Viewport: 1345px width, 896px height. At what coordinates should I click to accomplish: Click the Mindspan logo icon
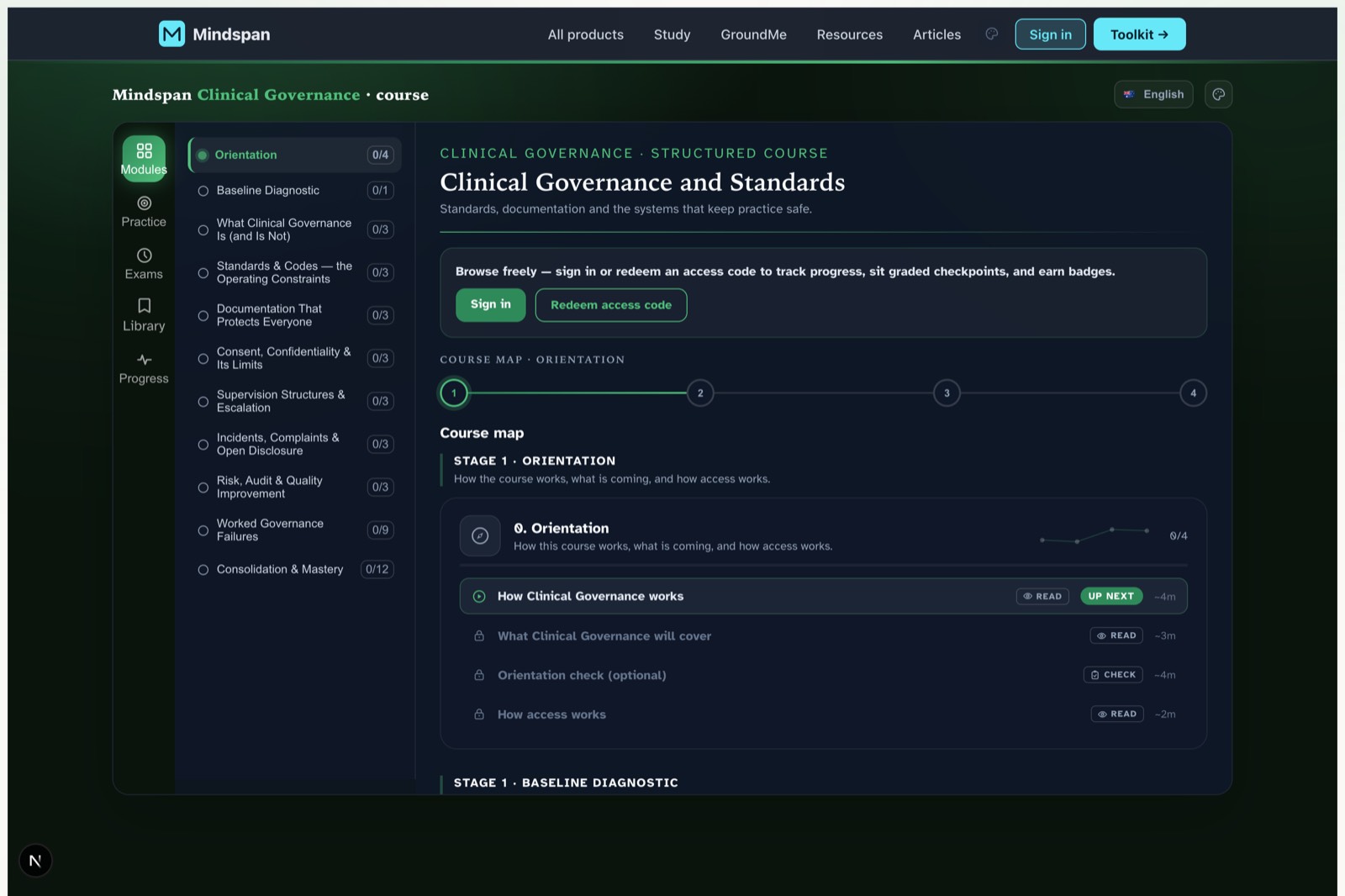tap(171, 34)
